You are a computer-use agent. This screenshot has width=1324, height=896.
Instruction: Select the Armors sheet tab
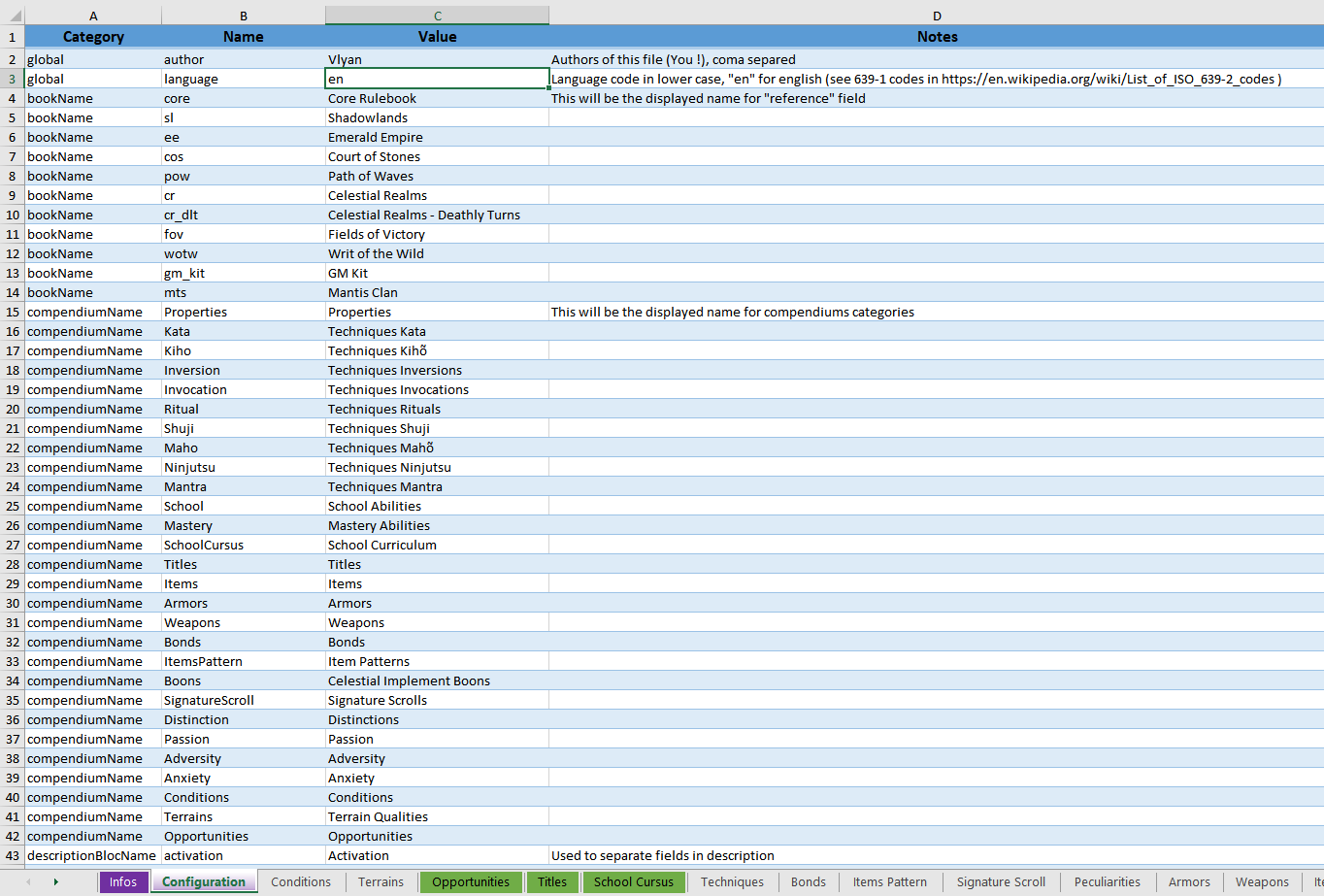[1189, 882]
